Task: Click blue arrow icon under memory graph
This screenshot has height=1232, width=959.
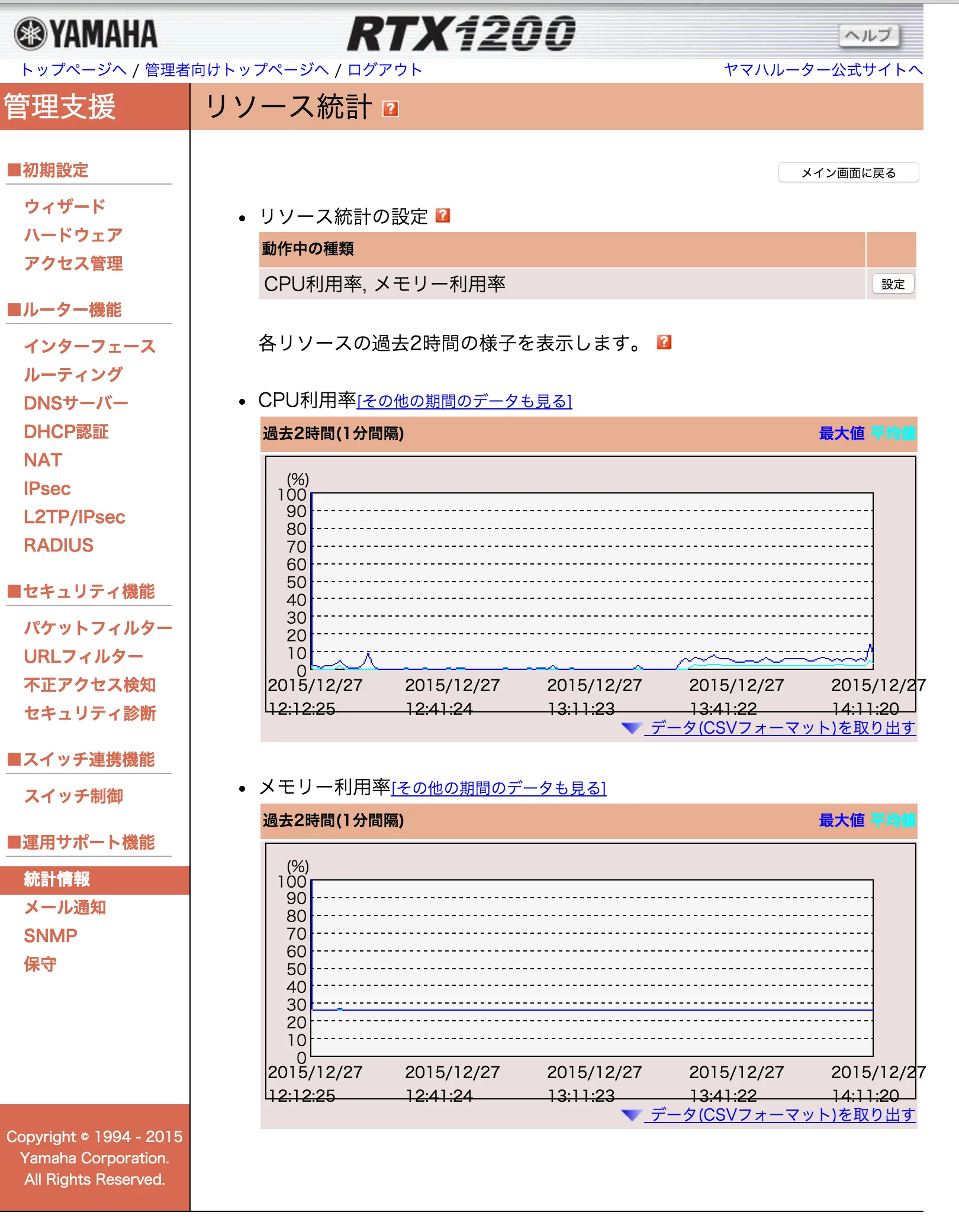Action: (x=632, y=1115)
